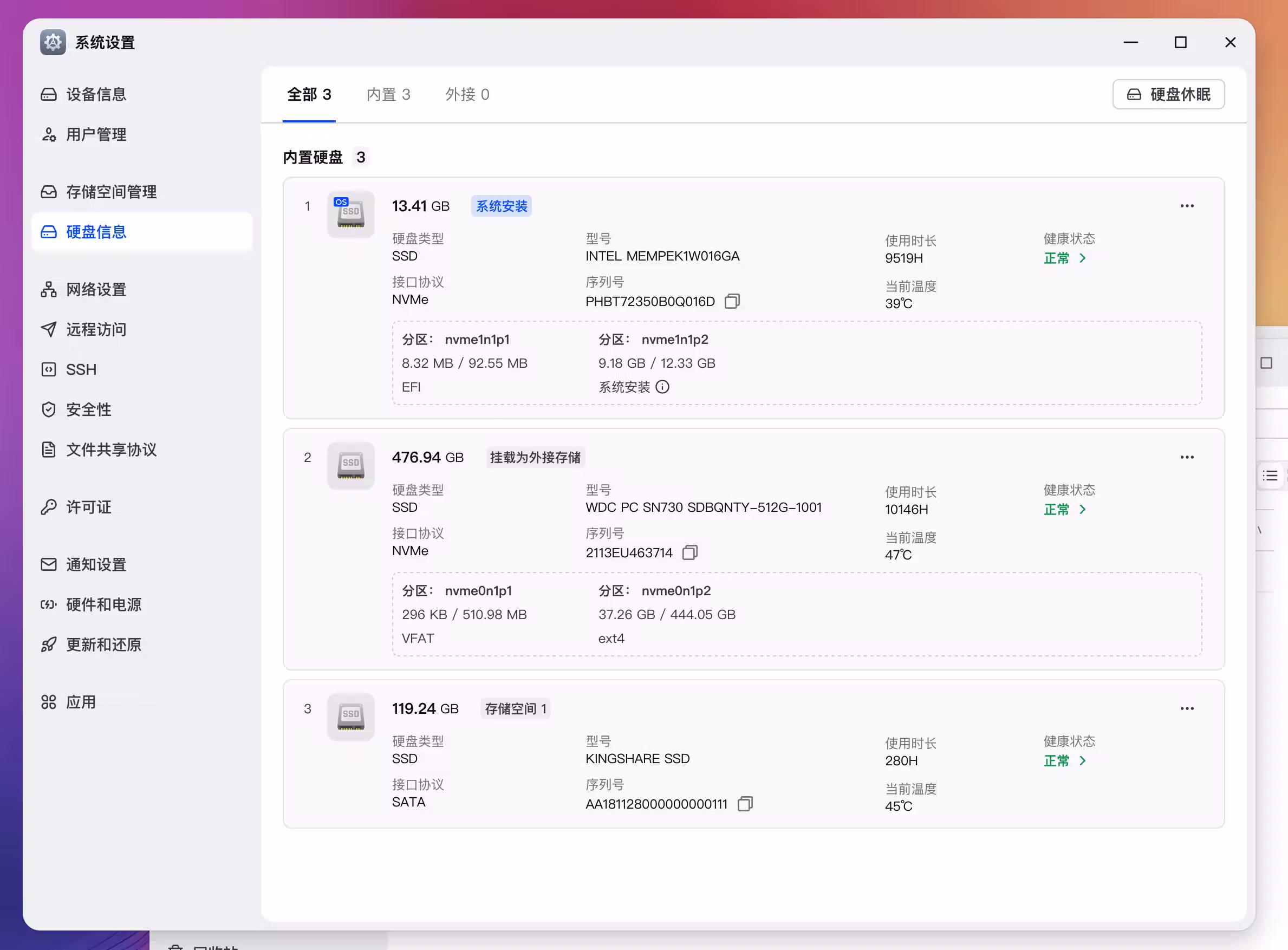This screenshot has width=1288, height=950.
Task: Copy the Intel disk serial number
Action: click(x=732, y=301)
